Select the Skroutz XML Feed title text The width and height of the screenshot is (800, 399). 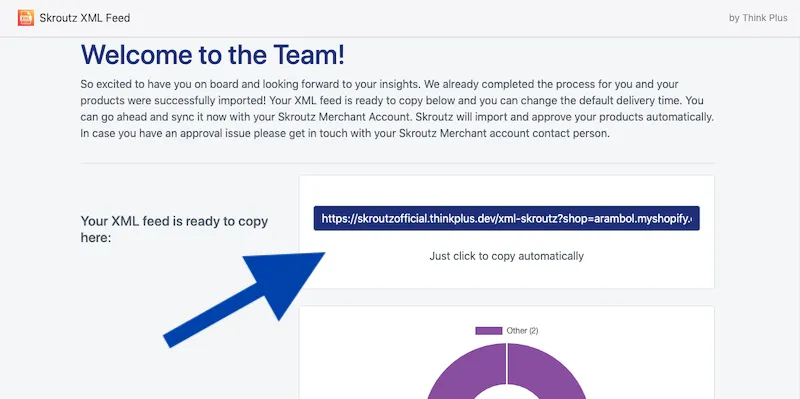[x=85, y=18]
